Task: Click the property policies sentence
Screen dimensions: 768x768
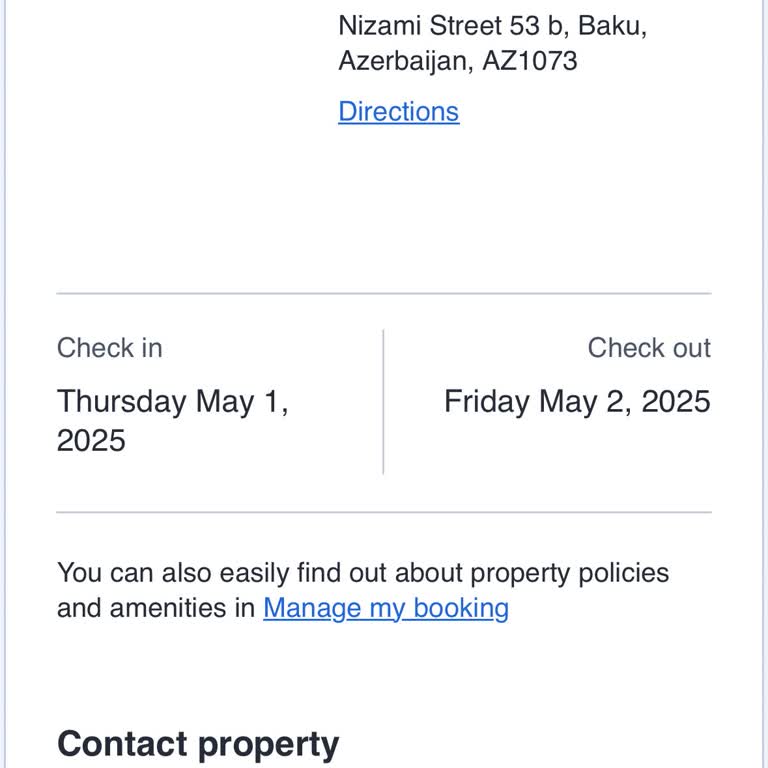Action: pos(362,574)
